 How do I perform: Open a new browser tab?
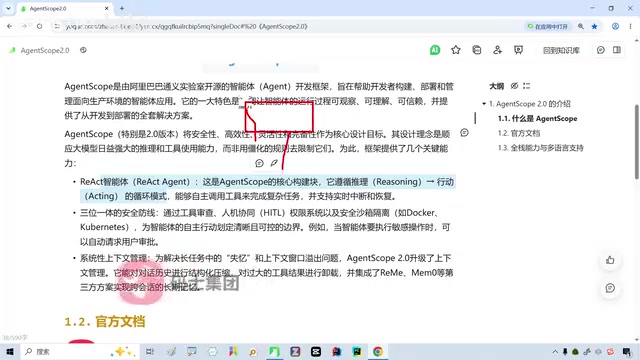[x=122, y=8]
